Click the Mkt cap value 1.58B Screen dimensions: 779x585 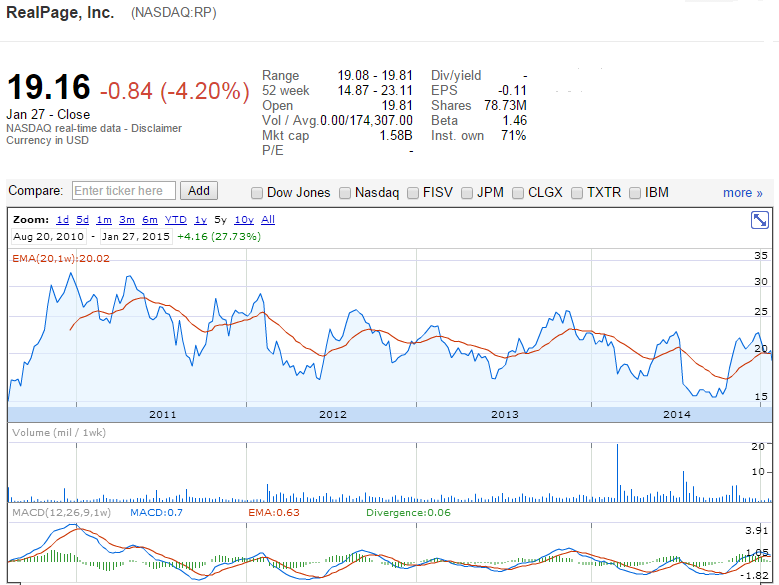tap(396, 135)
